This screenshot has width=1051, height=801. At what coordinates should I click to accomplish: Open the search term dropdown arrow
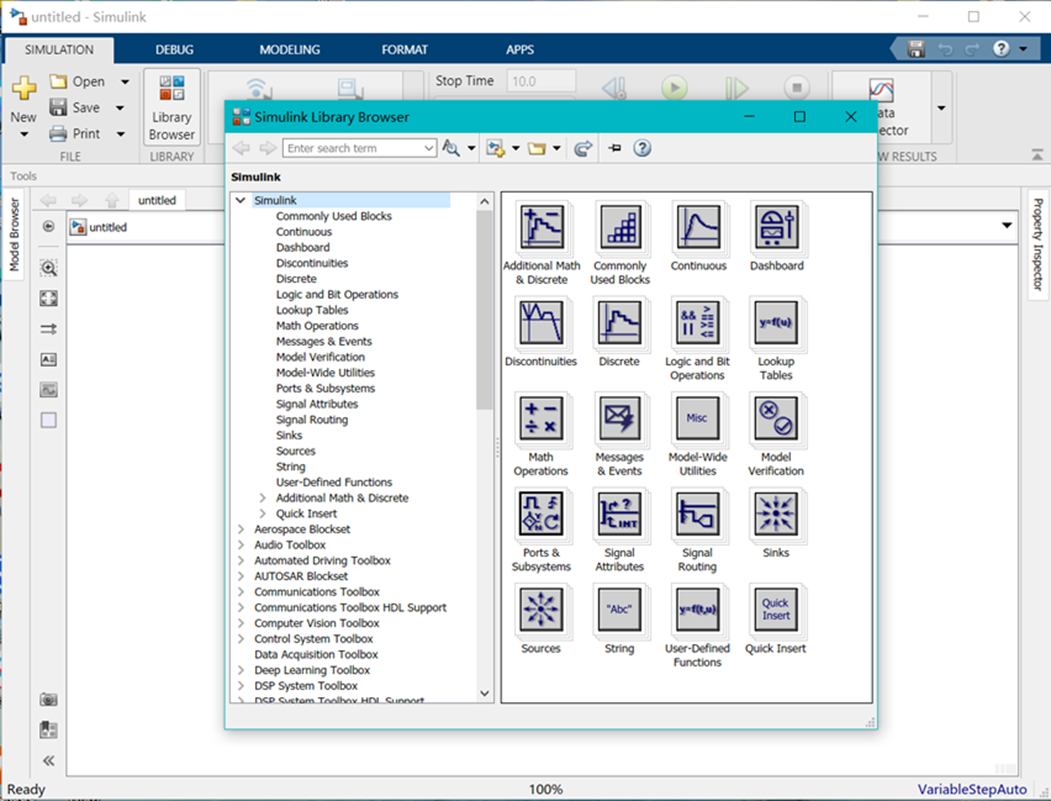[429, 148]
